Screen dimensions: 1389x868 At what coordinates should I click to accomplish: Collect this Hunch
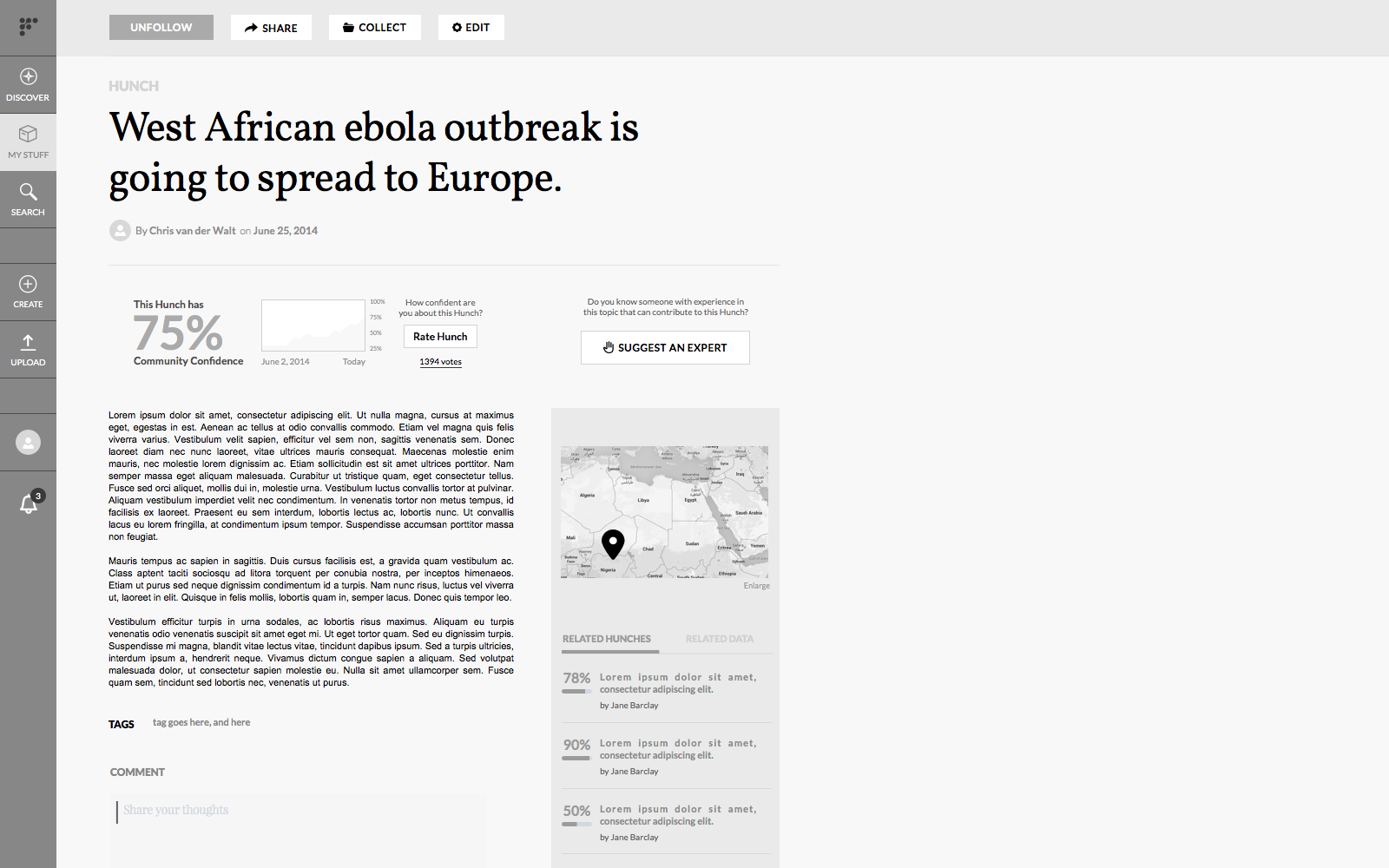(374, 28)
